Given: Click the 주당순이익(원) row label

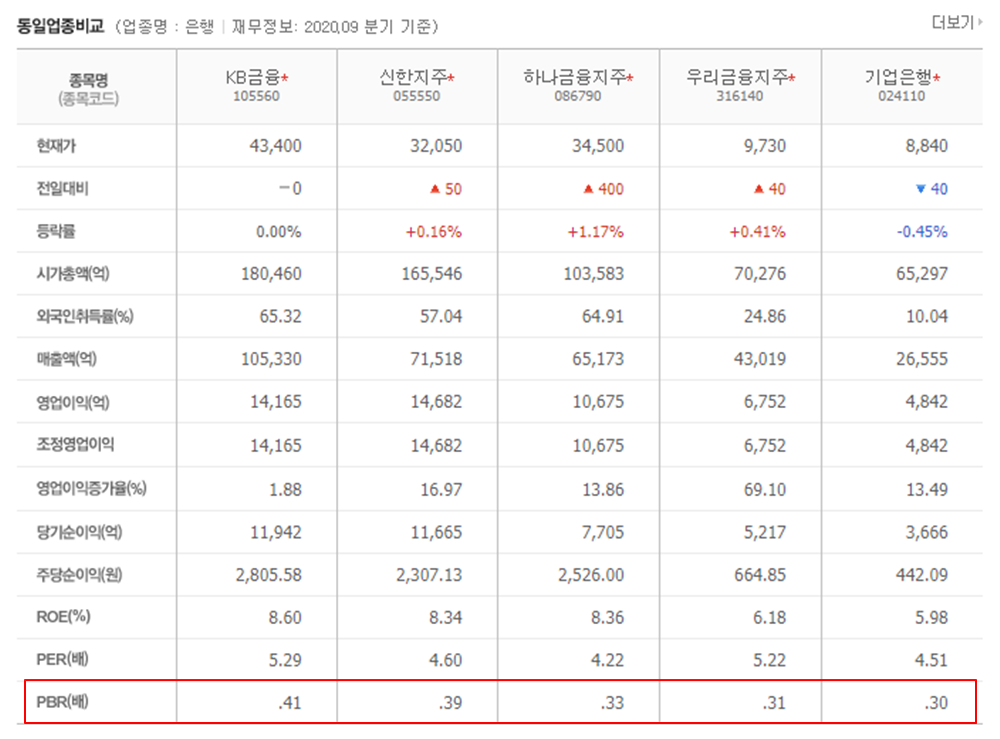Looking at the screenshot, I should tap(79, 574).
